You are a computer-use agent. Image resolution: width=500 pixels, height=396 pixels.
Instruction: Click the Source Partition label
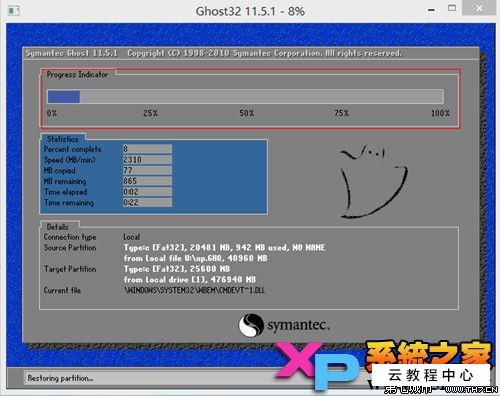70,248
